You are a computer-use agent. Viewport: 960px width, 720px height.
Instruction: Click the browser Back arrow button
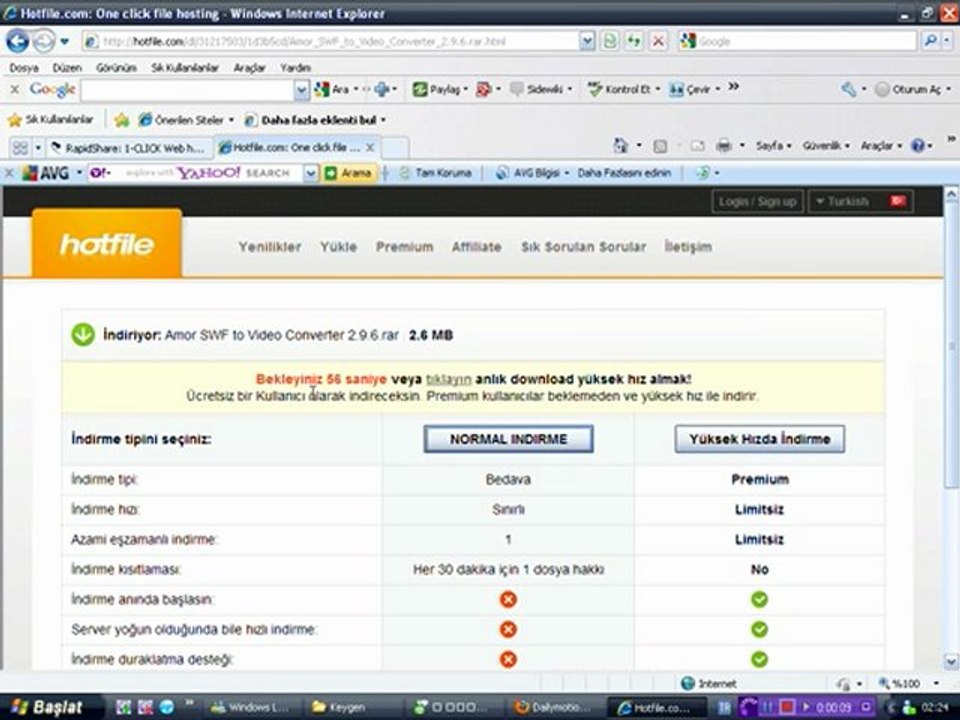17,42
